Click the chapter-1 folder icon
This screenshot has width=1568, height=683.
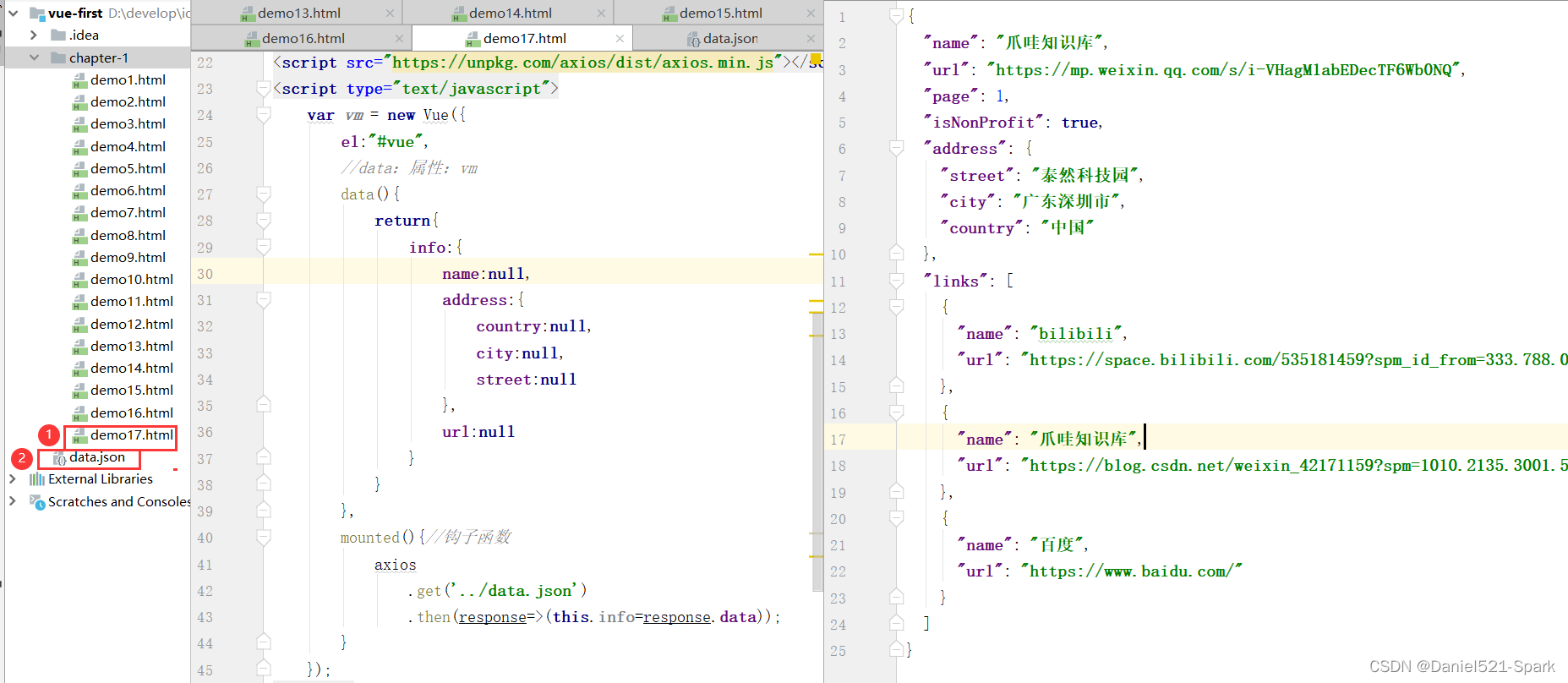tap(58, 57)
